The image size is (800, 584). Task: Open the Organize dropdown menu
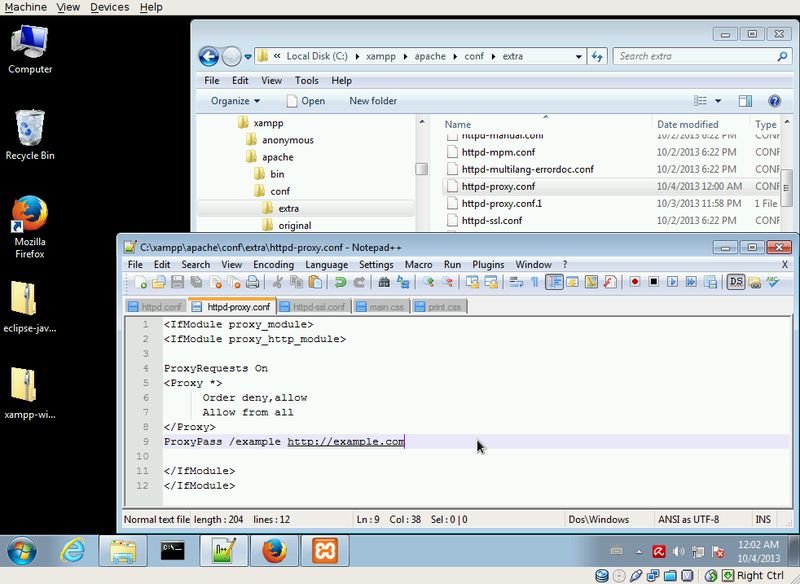[235, 101]
